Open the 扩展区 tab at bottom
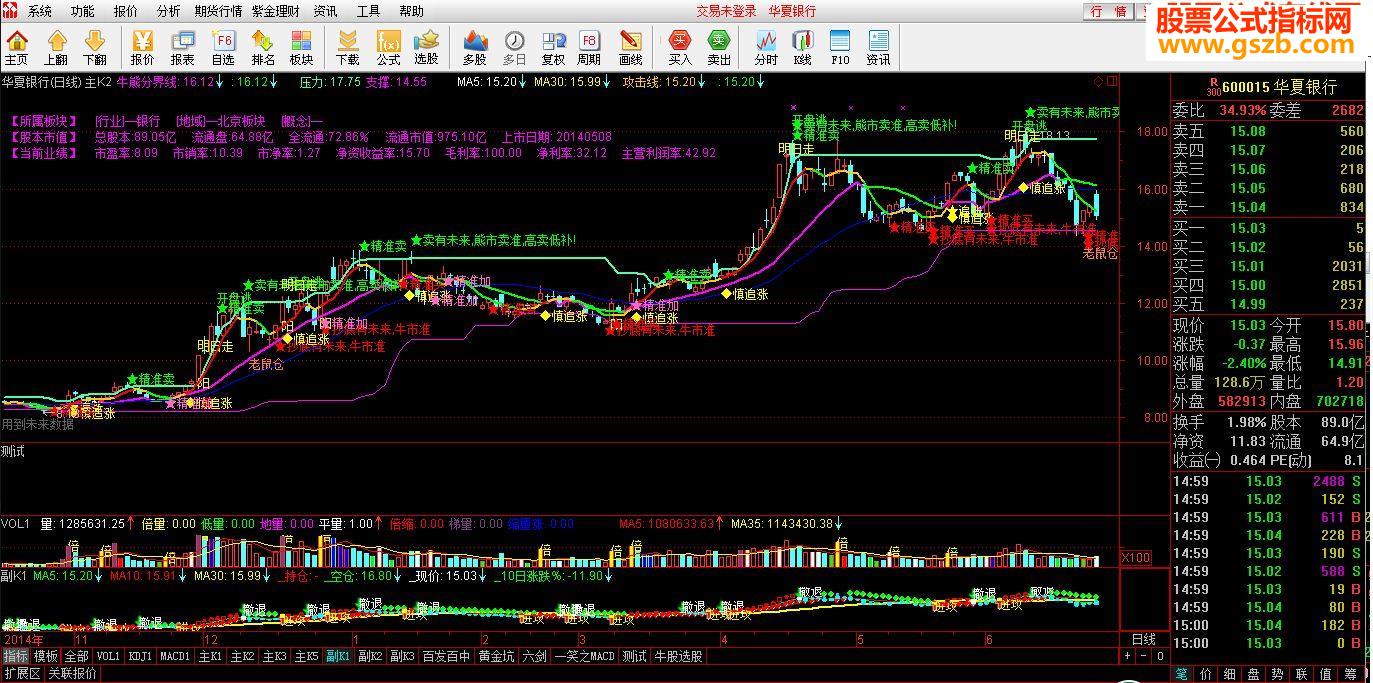This screenshot has height=683, width=1373. [x=22, y=674]
